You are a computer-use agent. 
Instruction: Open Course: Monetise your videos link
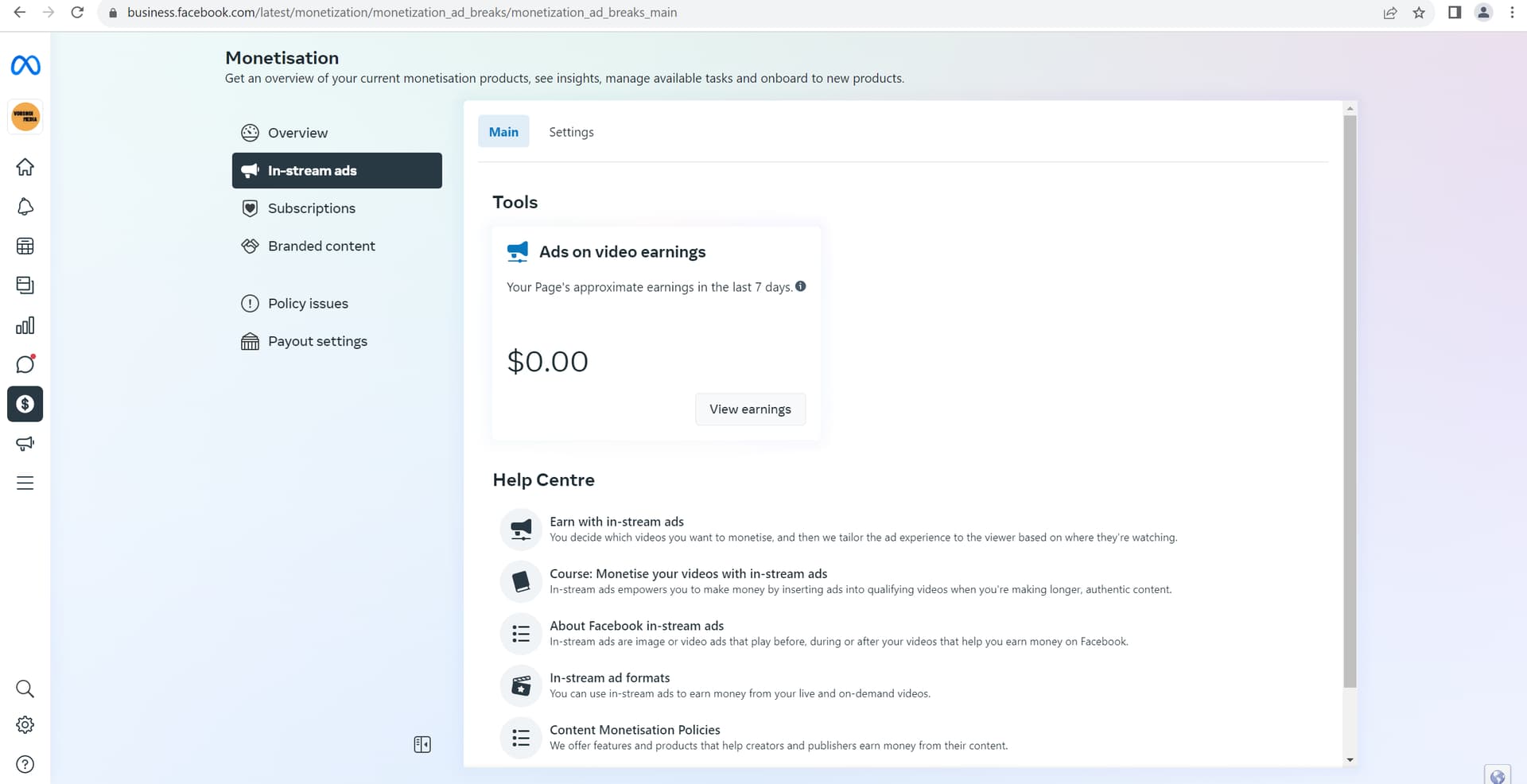pos(689,574)
